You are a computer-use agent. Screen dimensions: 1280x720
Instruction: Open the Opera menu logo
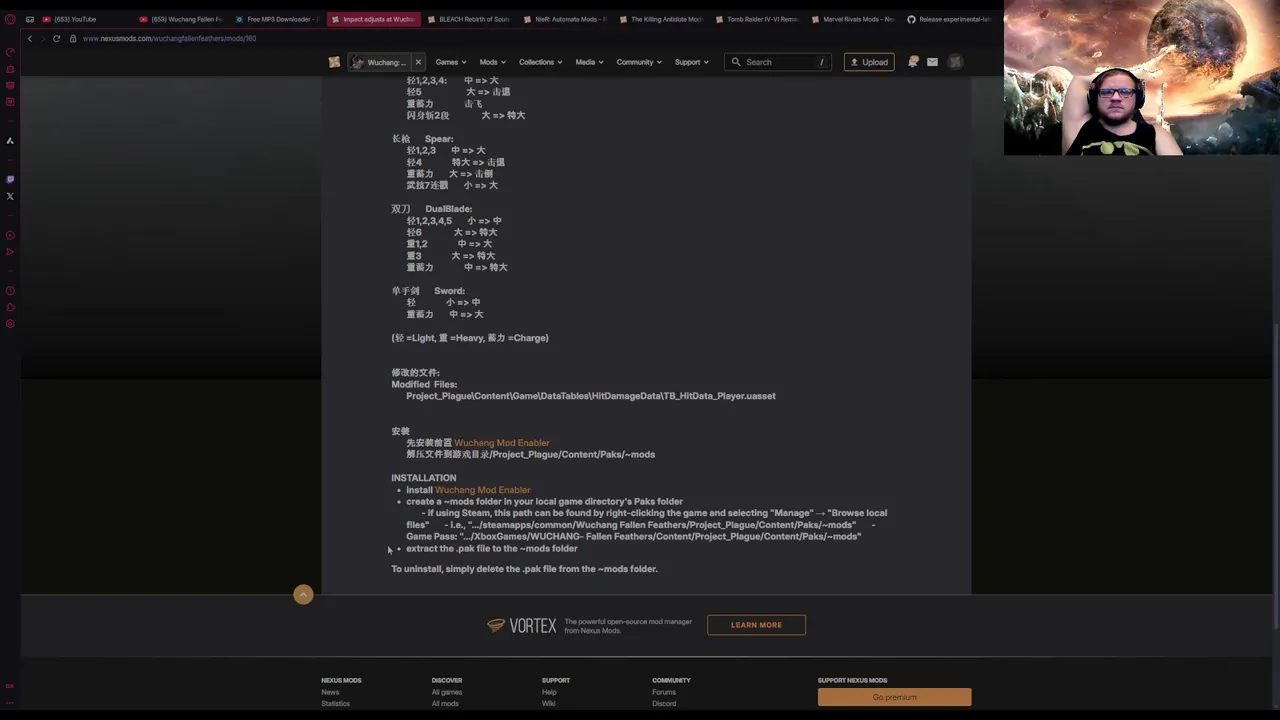click(x=10, y=19)
